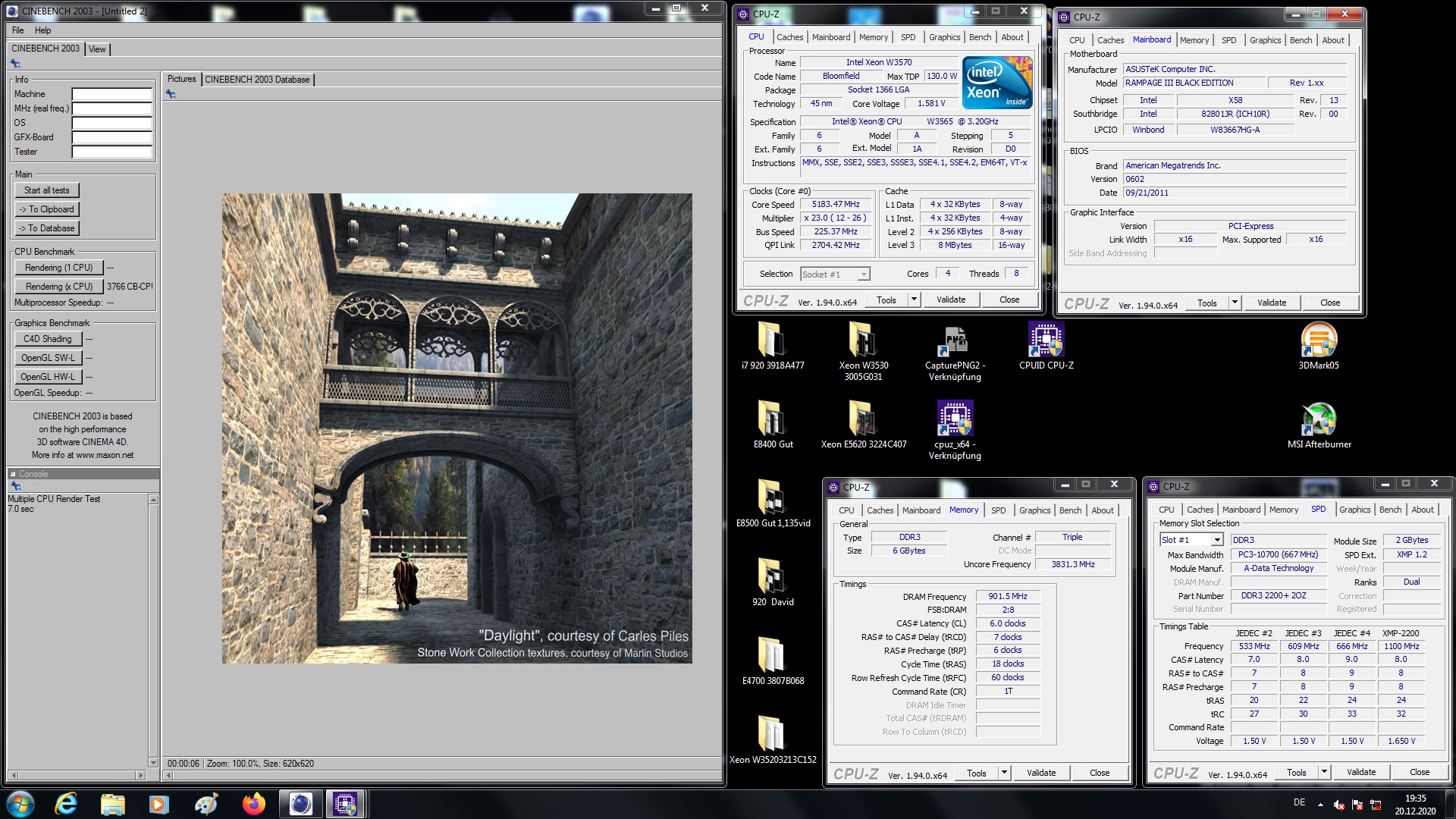Launch the CPUID CPU-Z desktop icon
Image resolution: width=1456 pixels, height=819 pixels.
(1046, 340)
